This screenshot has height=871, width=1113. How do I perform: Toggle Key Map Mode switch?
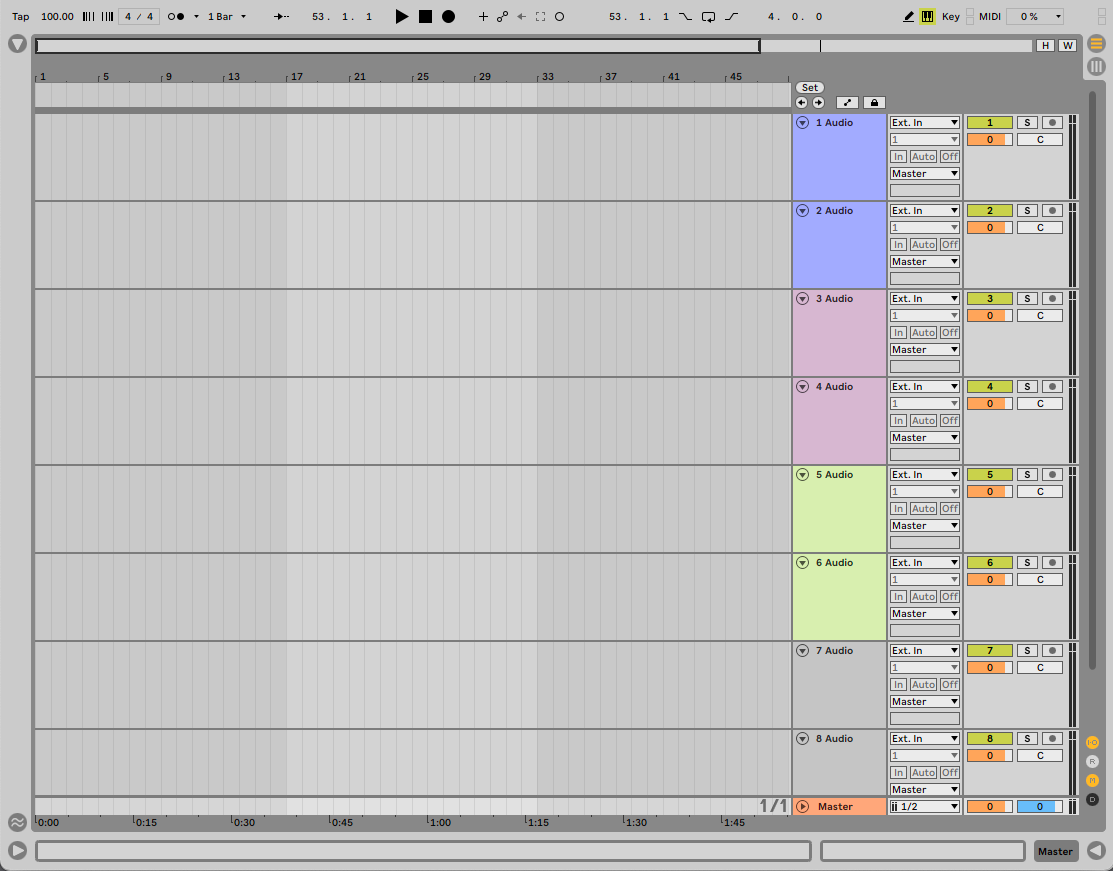tap(950, 16)
